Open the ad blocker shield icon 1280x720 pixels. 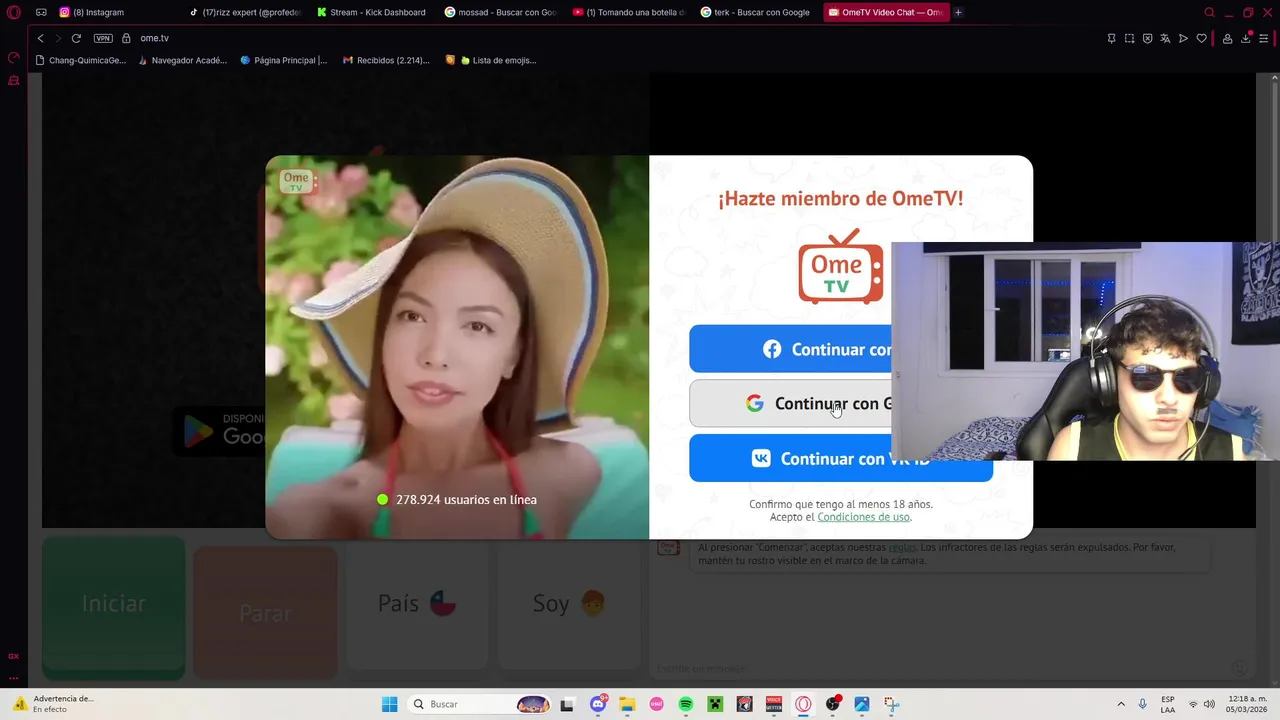[1147, 38]
